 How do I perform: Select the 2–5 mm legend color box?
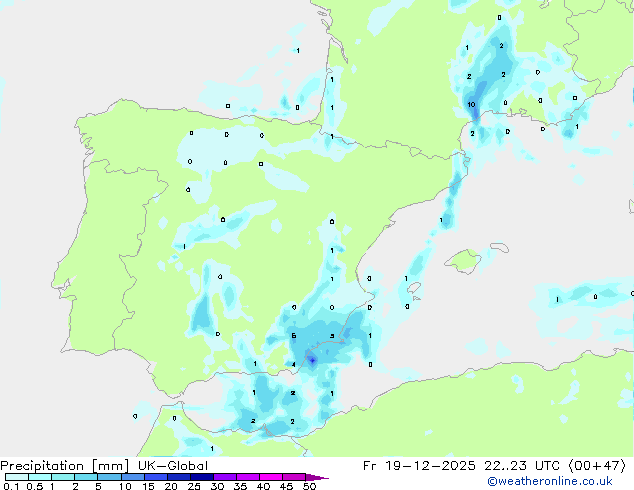86,477
